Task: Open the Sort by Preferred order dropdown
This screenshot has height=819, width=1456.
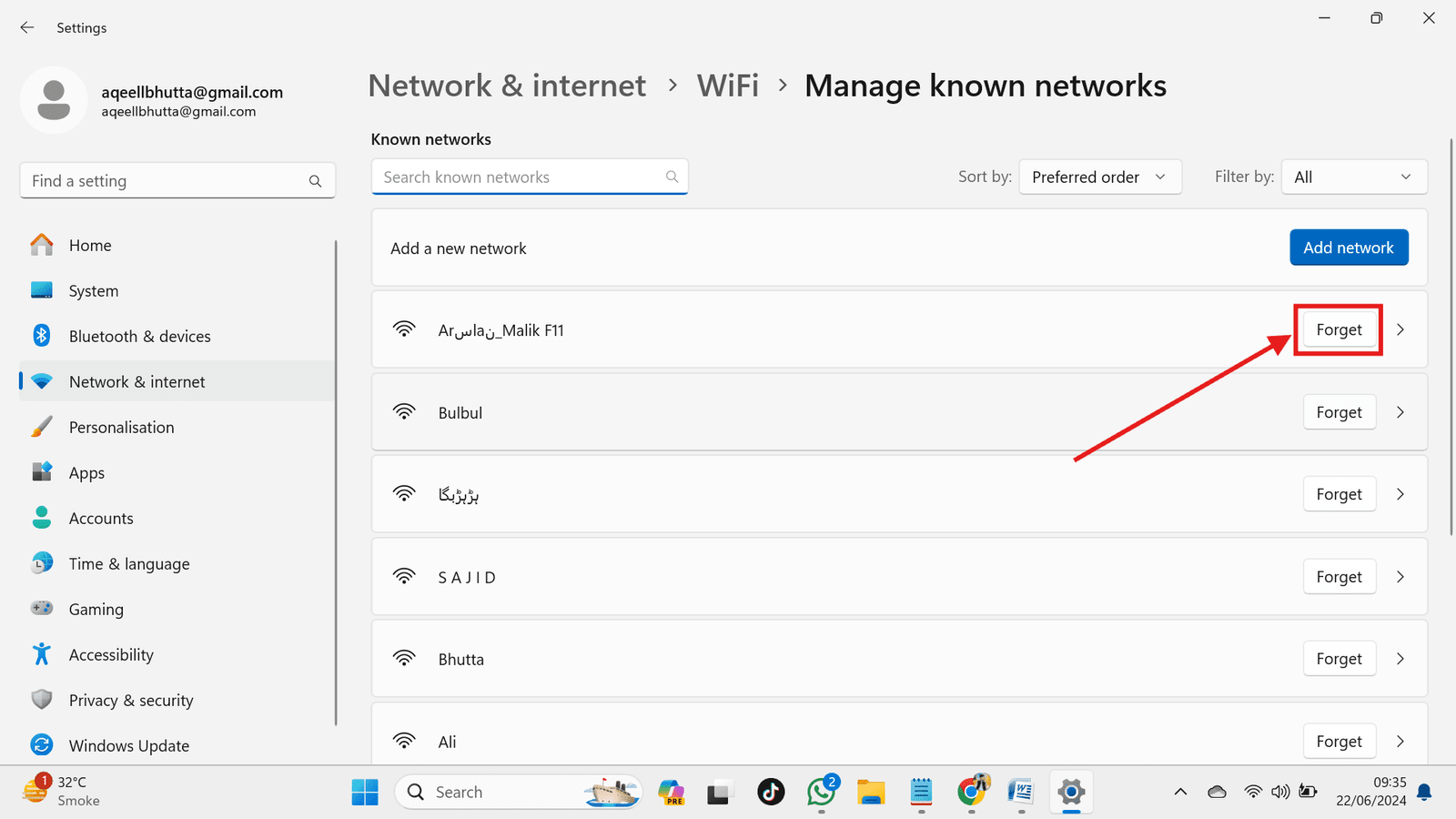Action: 1099,177
